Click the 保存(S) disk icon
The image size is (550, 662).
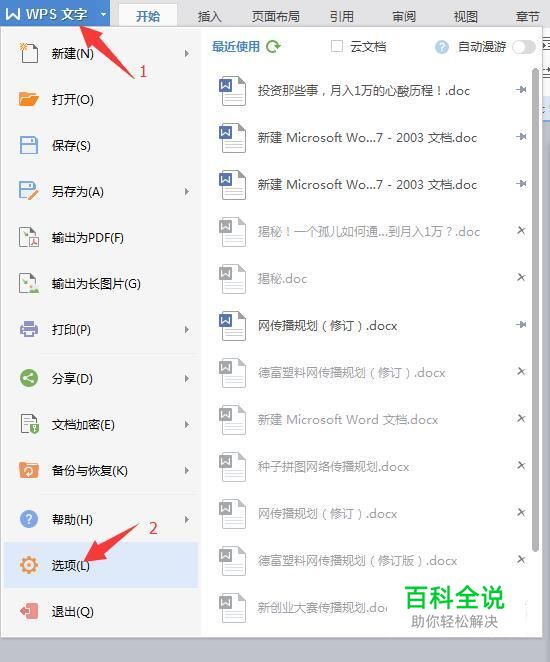pyautogui.click(x=29, y=145)
